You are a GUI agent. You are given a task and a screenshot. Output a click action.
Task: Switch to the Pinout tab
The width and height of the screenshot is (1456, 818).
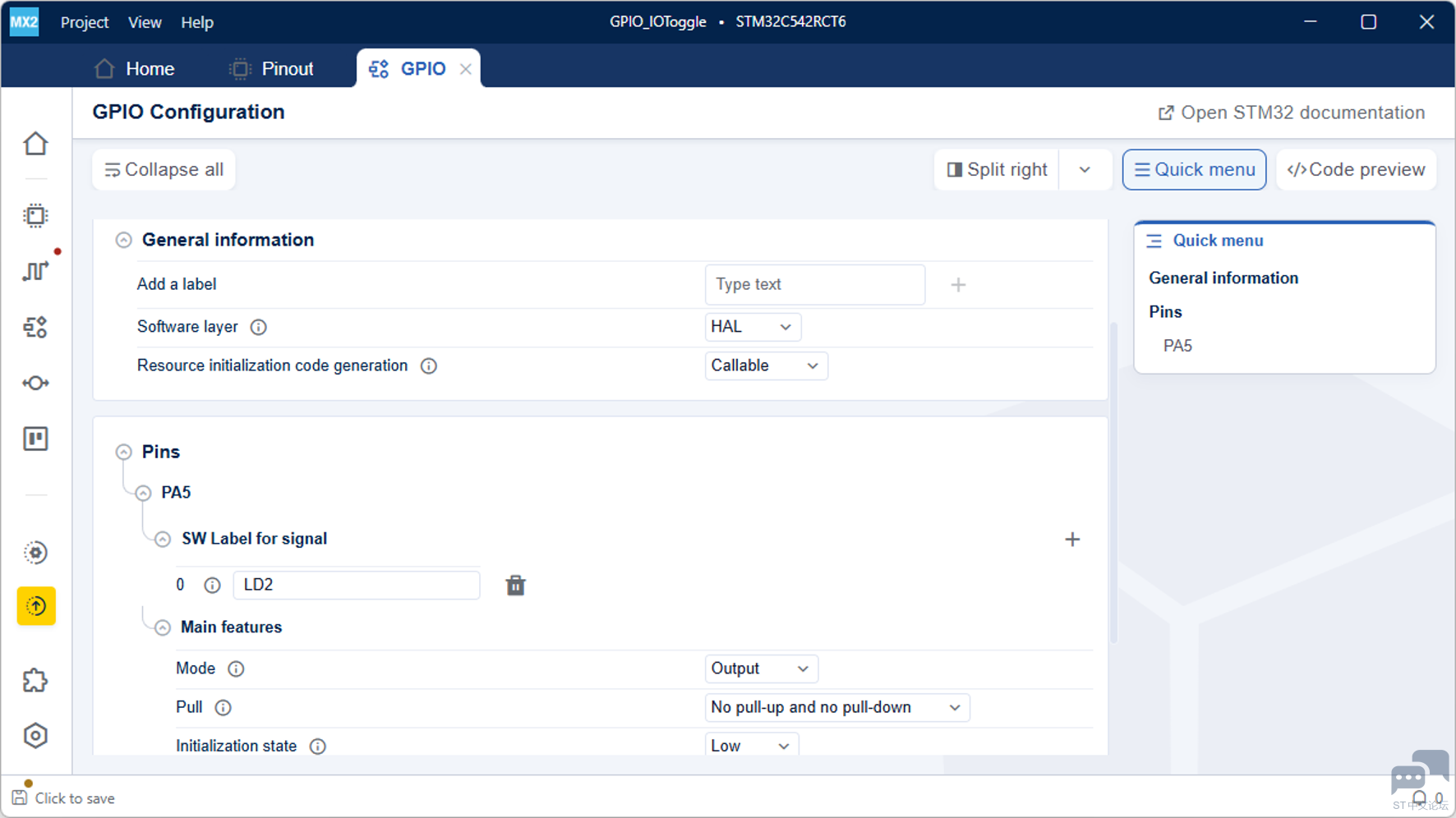(272, 69)
